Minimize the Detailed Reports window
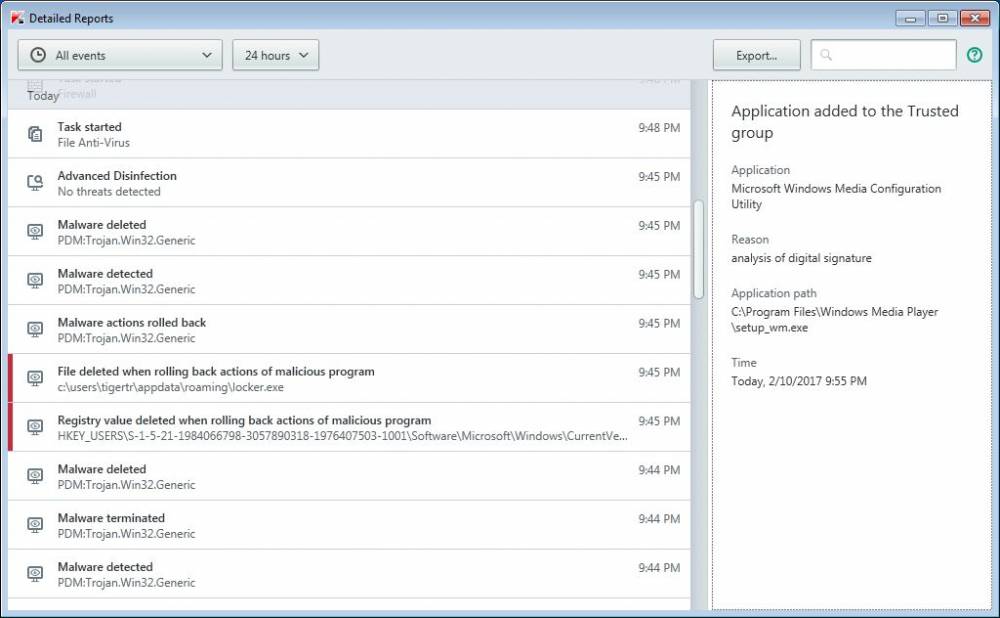1000x618 pixels. [x=910, y=18]
